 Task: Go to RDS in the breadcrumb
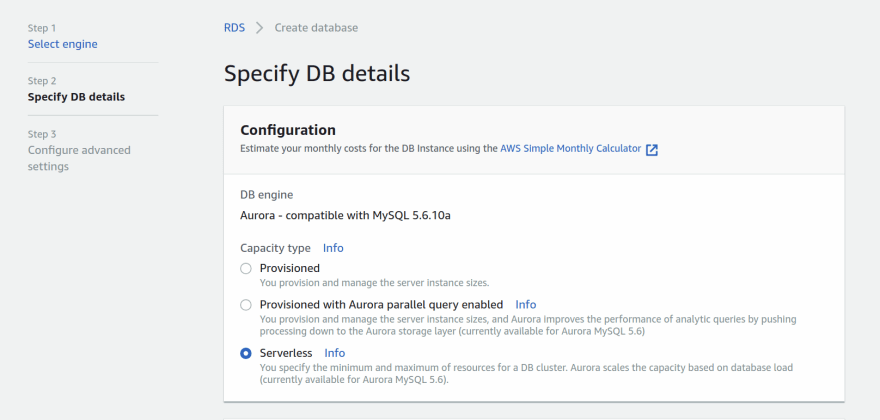point(234,28)
